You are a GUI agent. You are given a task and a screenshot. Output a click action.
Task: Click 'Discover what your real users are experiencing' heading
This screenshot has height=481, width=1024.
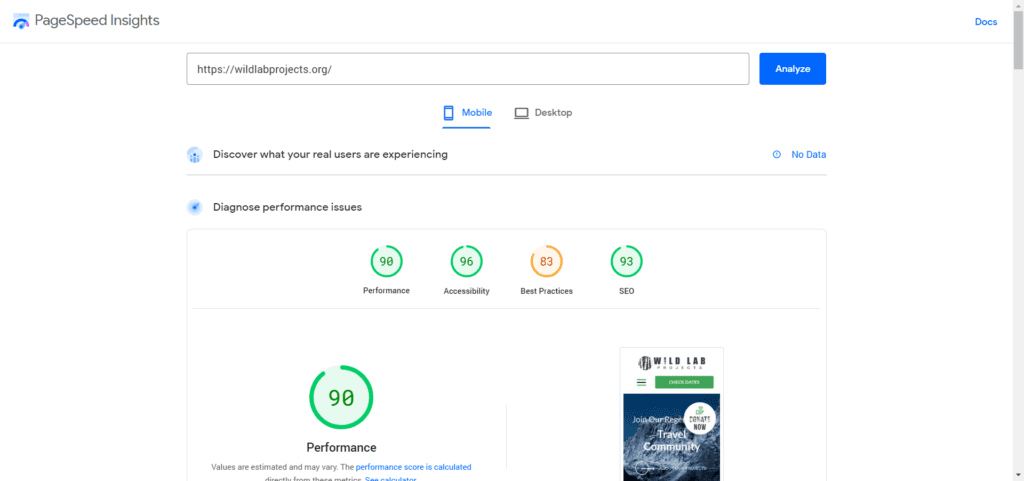click(x=330, y=155)
